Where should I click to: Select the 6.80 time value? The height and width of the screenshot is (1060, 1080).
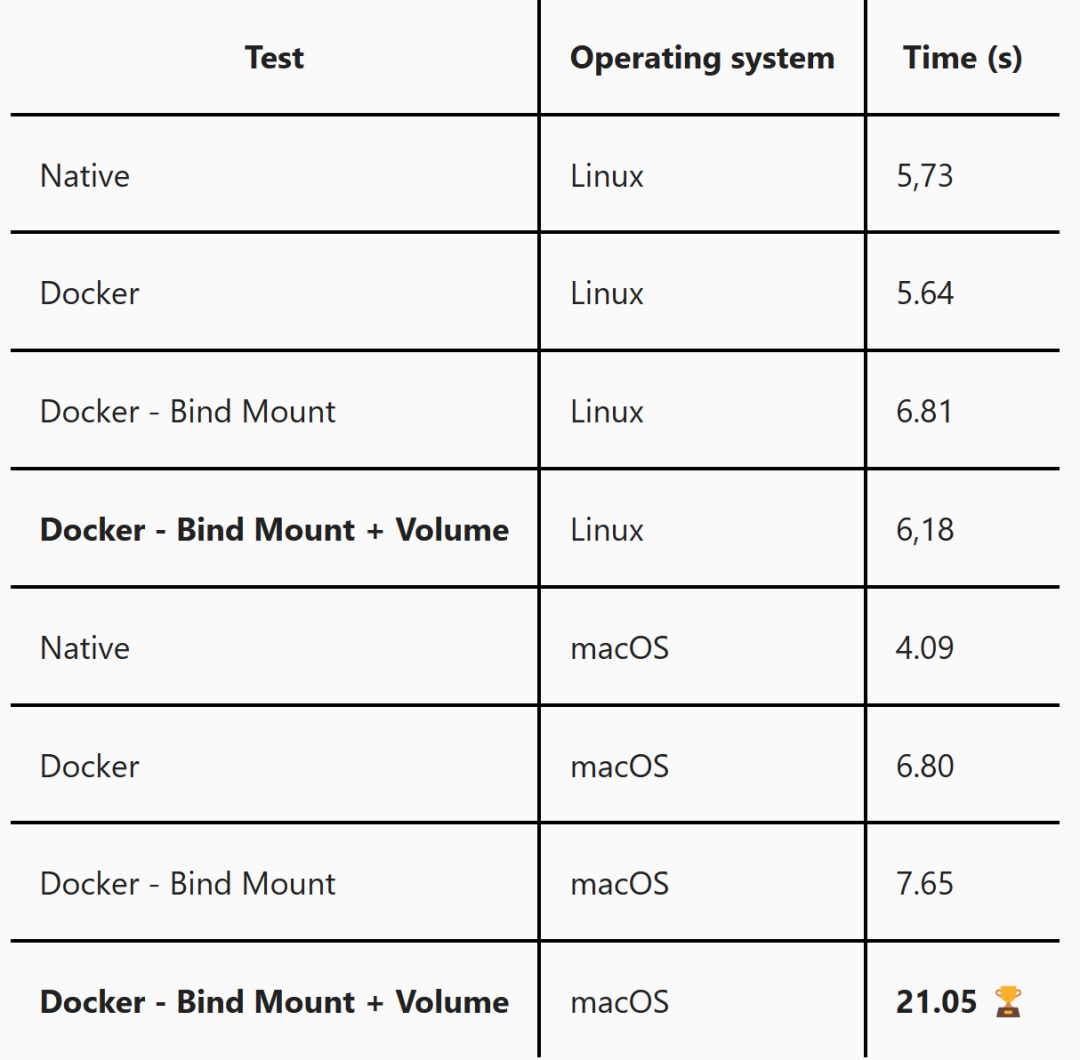click(x=924, y=767)
